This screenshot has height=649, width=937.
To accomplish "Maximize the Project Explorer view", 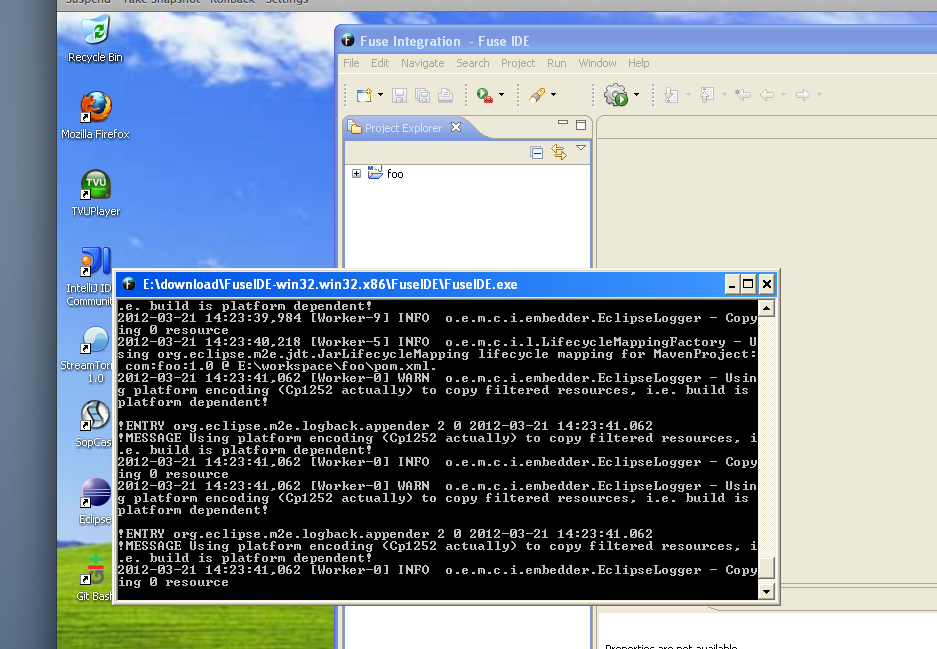I will (x=581, y=125).
